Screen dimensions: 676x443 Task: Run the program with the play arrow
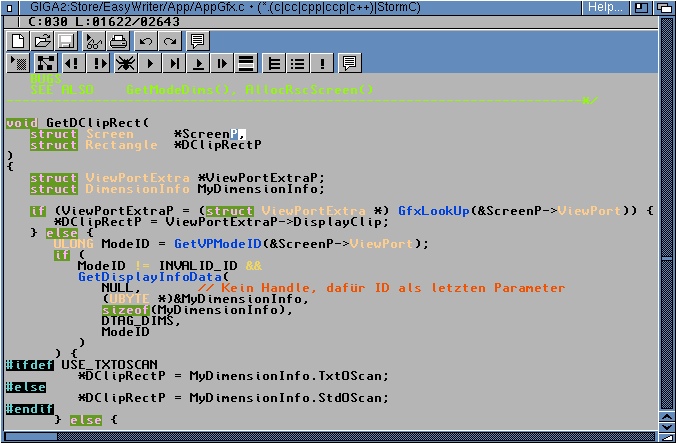pos(151,63)
